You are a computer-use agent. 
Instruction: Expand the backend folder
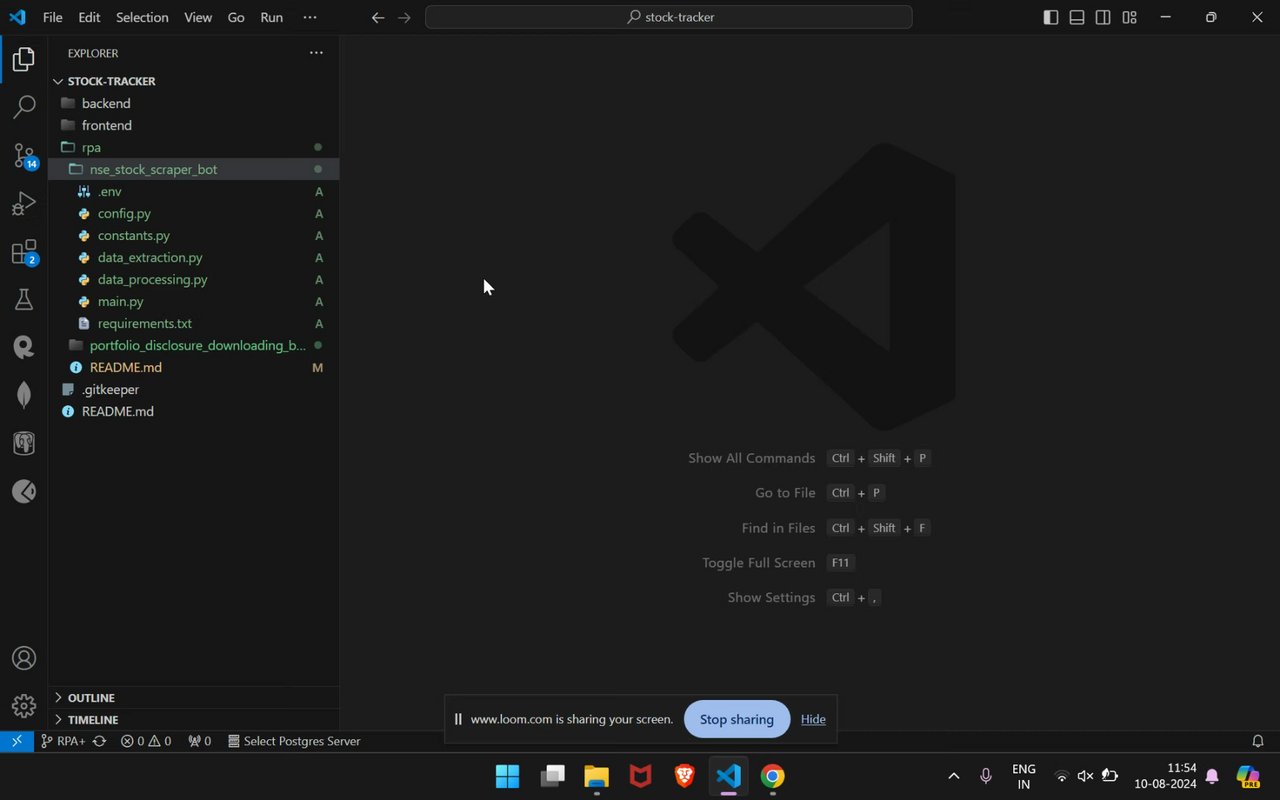(194, 103)
